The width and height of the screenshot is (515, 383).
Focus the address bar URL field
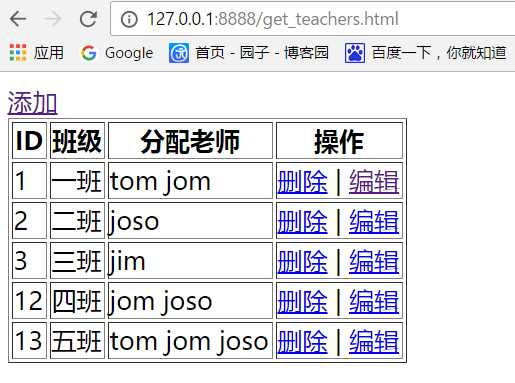point(313,19)
